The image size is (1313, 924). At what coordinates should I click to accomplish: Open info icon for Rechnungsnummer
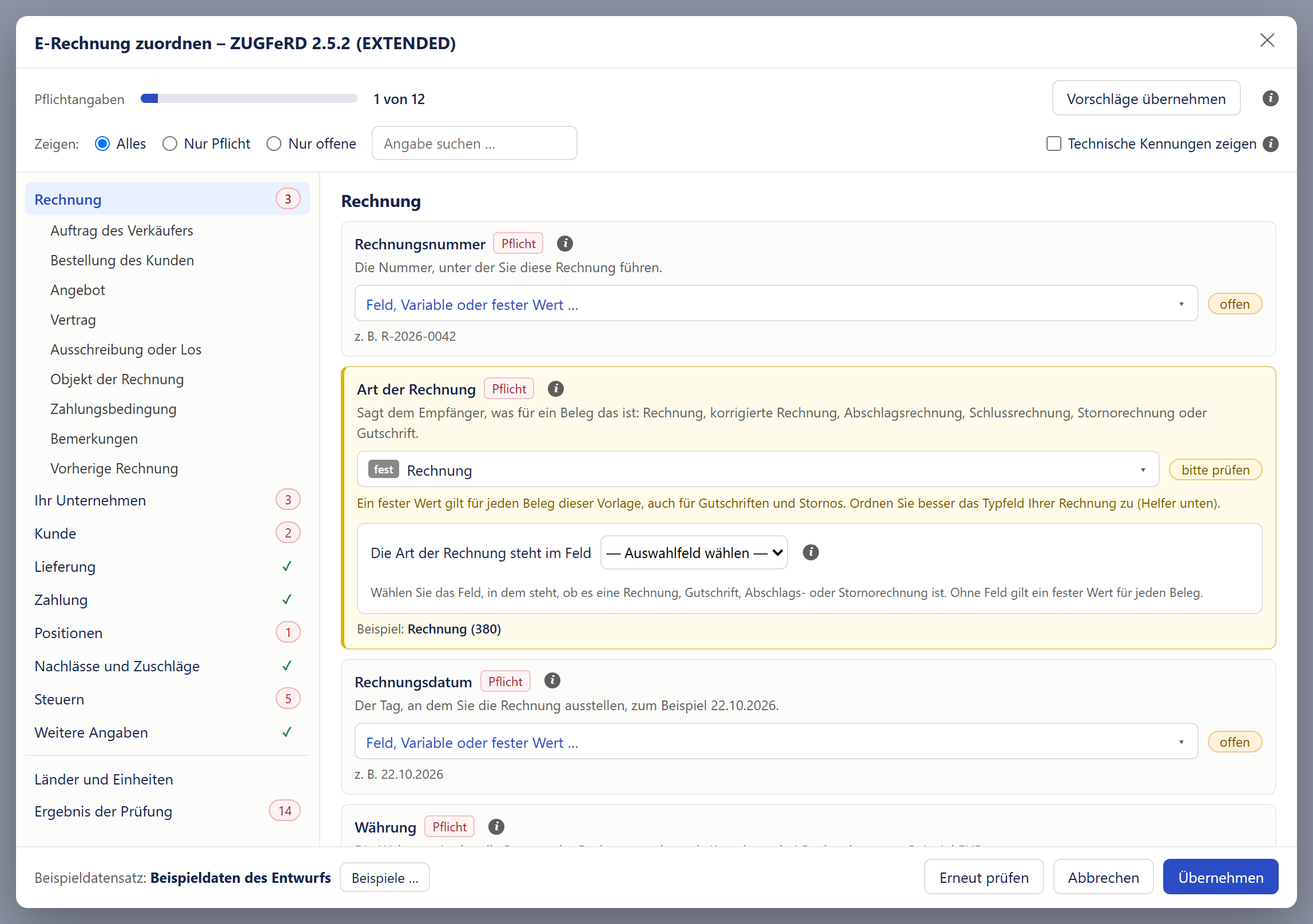[x=565, y=244]
